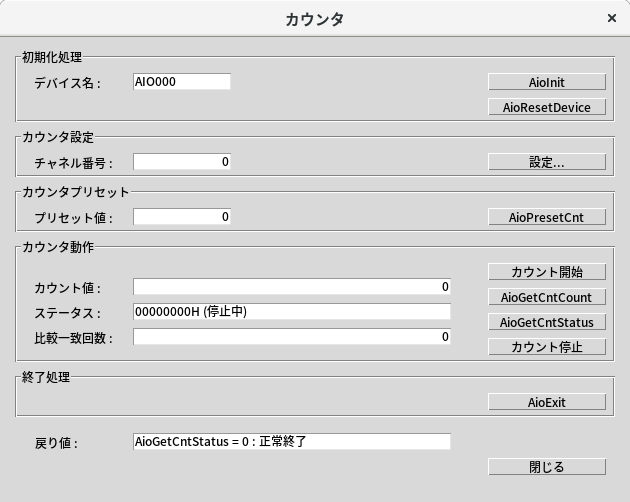The height and width of the screenshot is (502, 630).
Task: Read count using AioGetCntCount button
Action: click(547, 297)
